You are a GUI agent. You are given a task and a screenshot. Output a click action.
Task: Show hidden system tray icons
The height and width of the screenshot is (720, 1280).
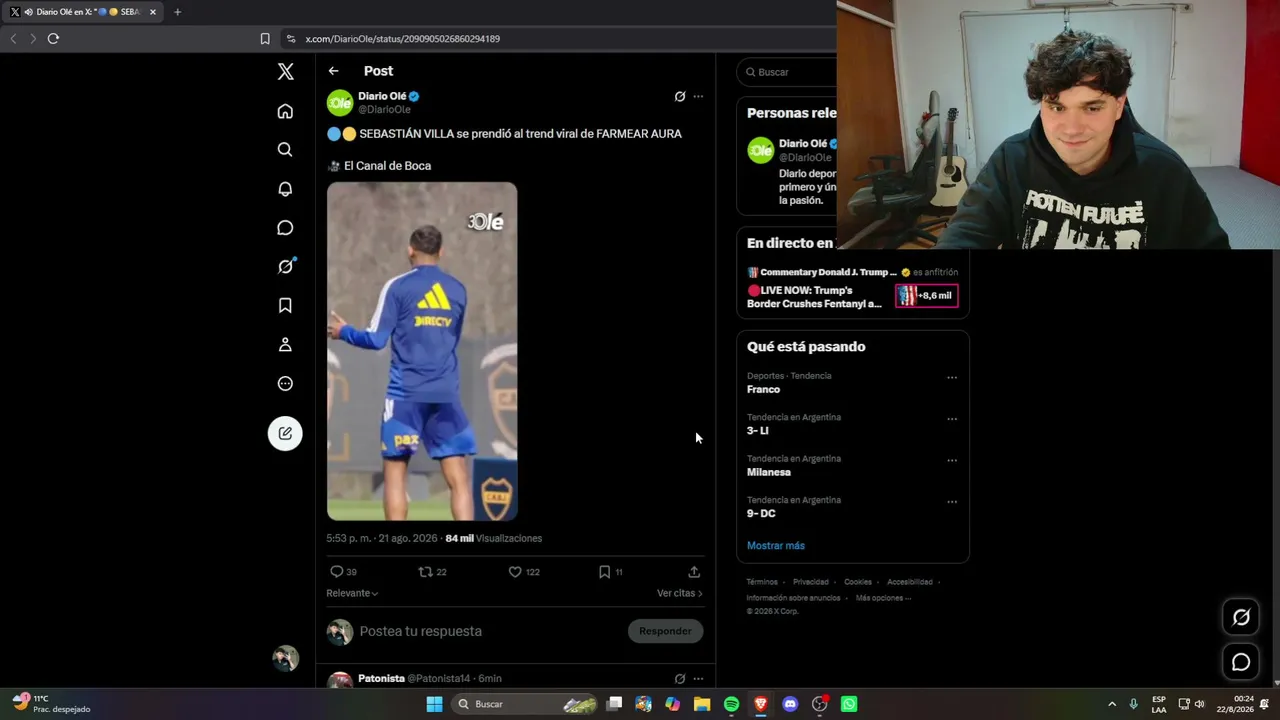pos(1111,704)
